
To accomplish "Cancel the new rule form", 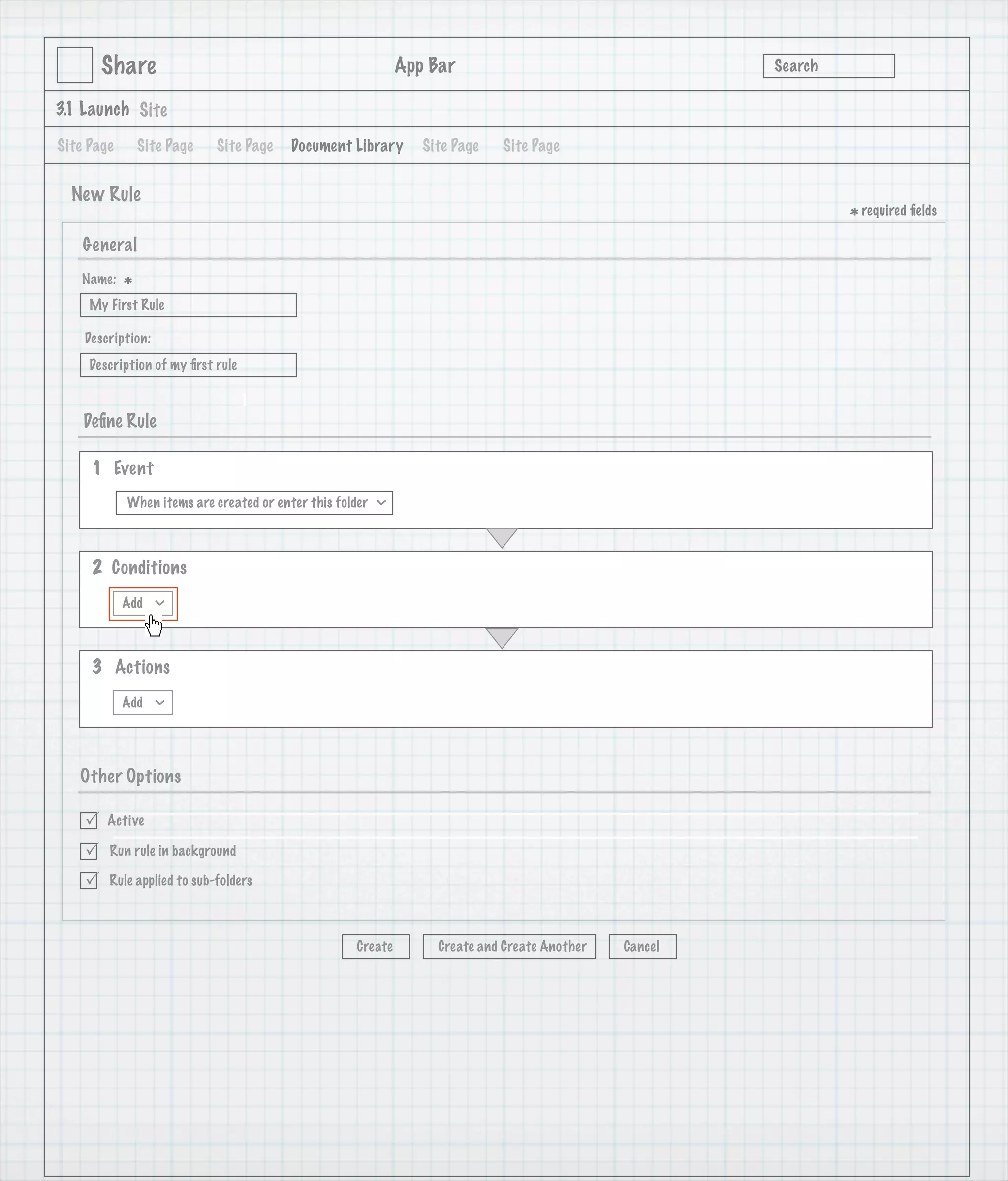I will (642, 947).
